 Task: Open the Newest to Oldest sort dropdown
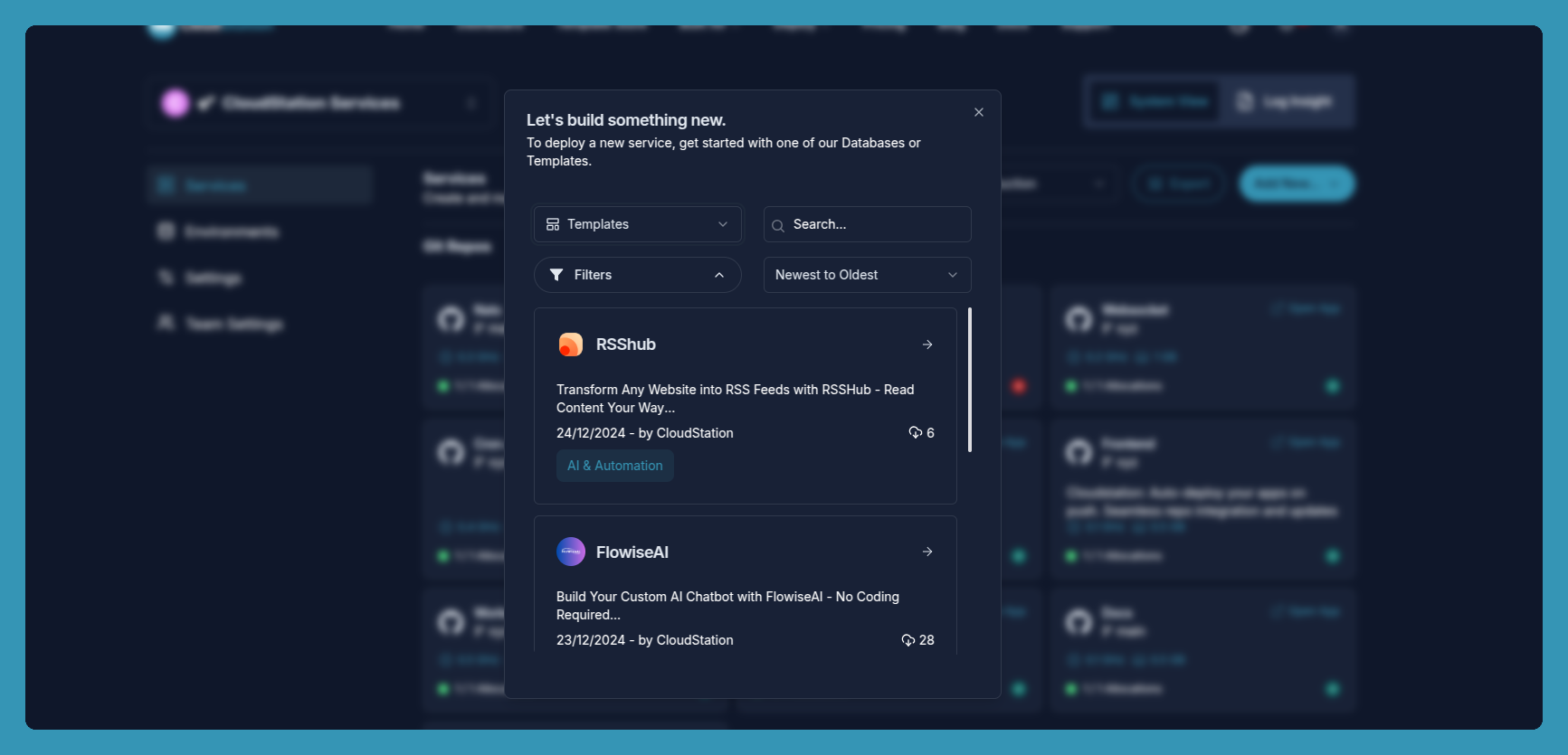point(867,275)
